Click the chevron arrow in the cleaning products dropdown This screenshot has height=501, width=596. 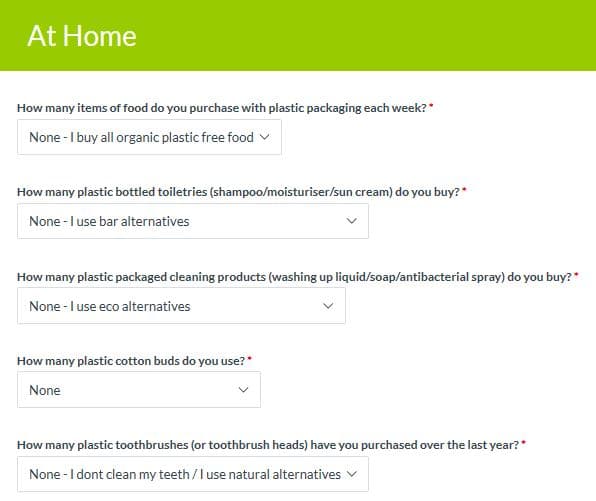[328, 306]
